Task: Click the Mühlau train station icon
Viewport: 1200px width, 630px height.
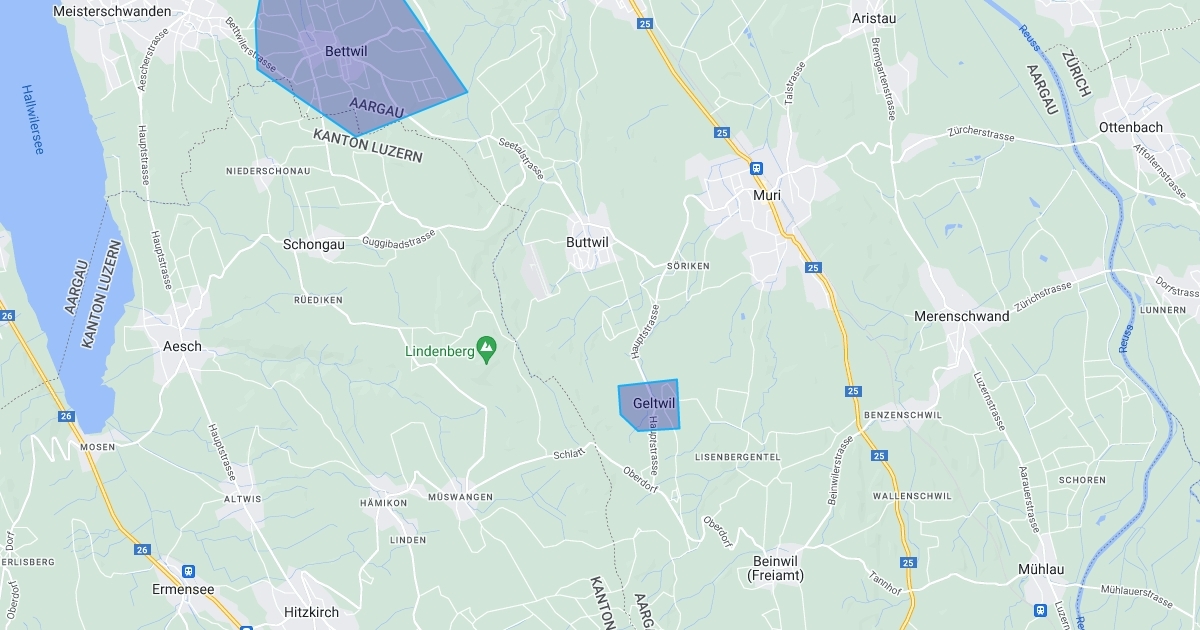Action: click(1040, 609)
